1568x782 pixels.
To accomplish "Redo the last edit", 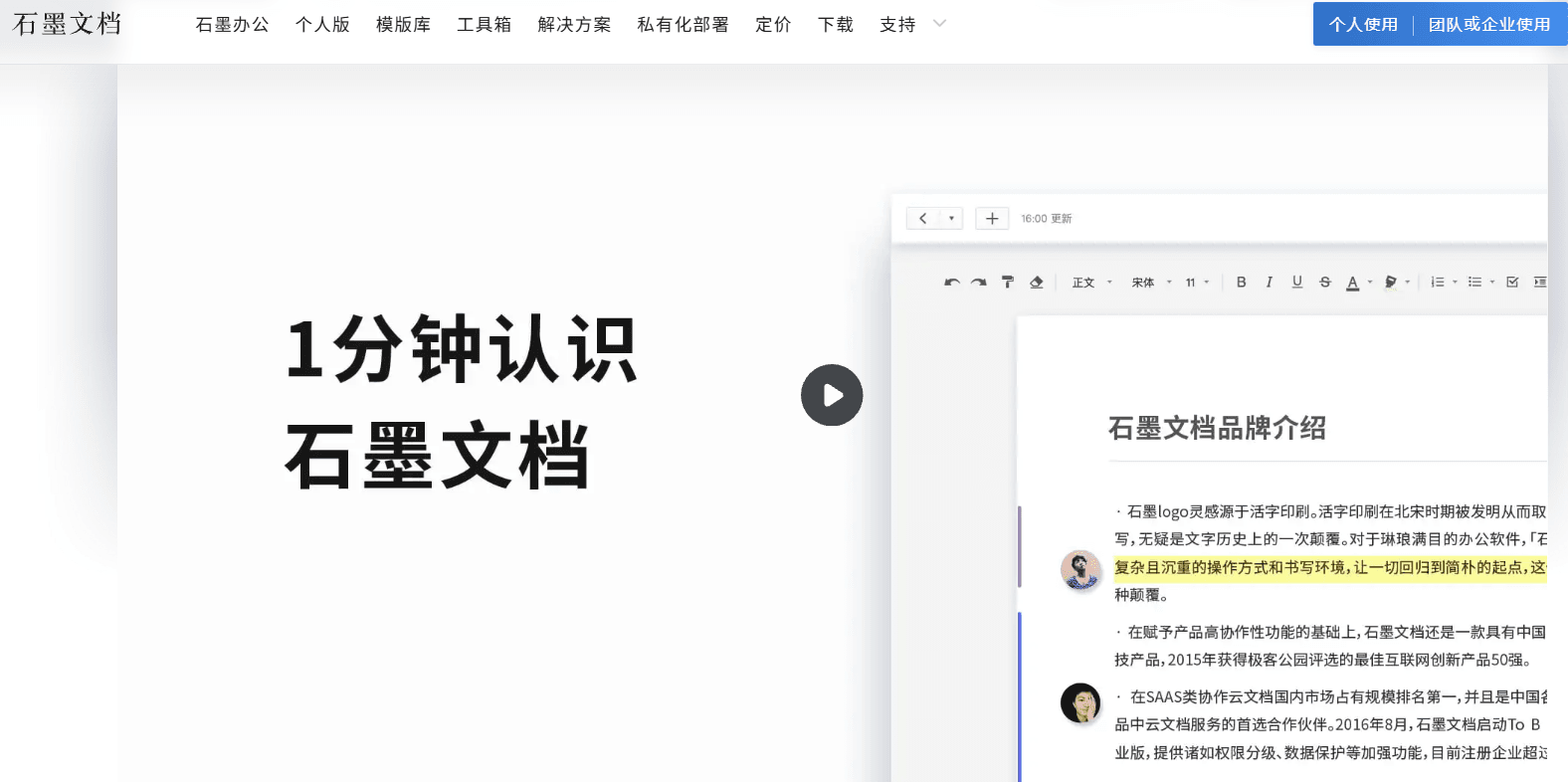I will [x=979, y=283].
